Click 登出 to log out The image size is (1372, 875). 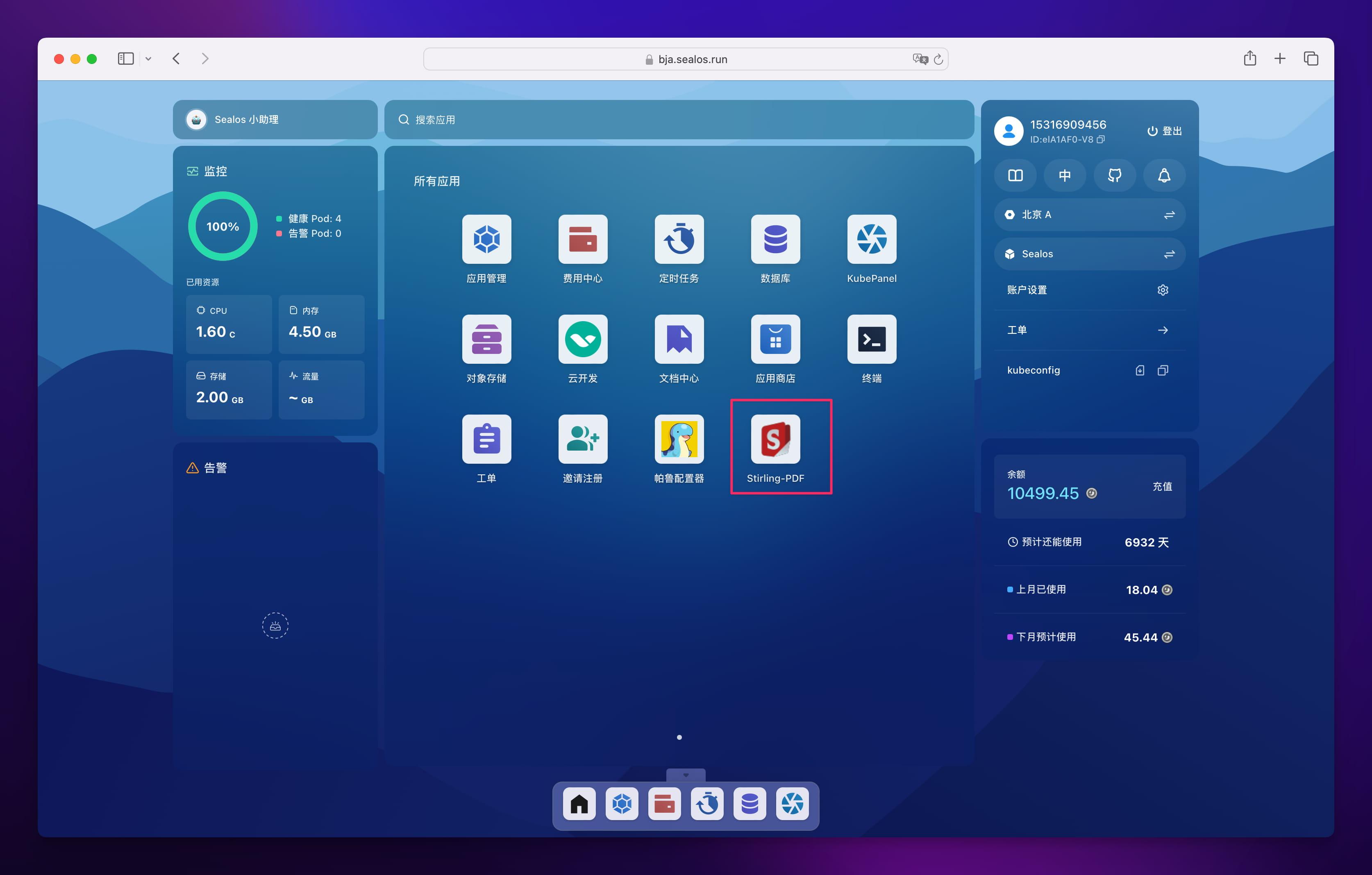(1164, 130)
